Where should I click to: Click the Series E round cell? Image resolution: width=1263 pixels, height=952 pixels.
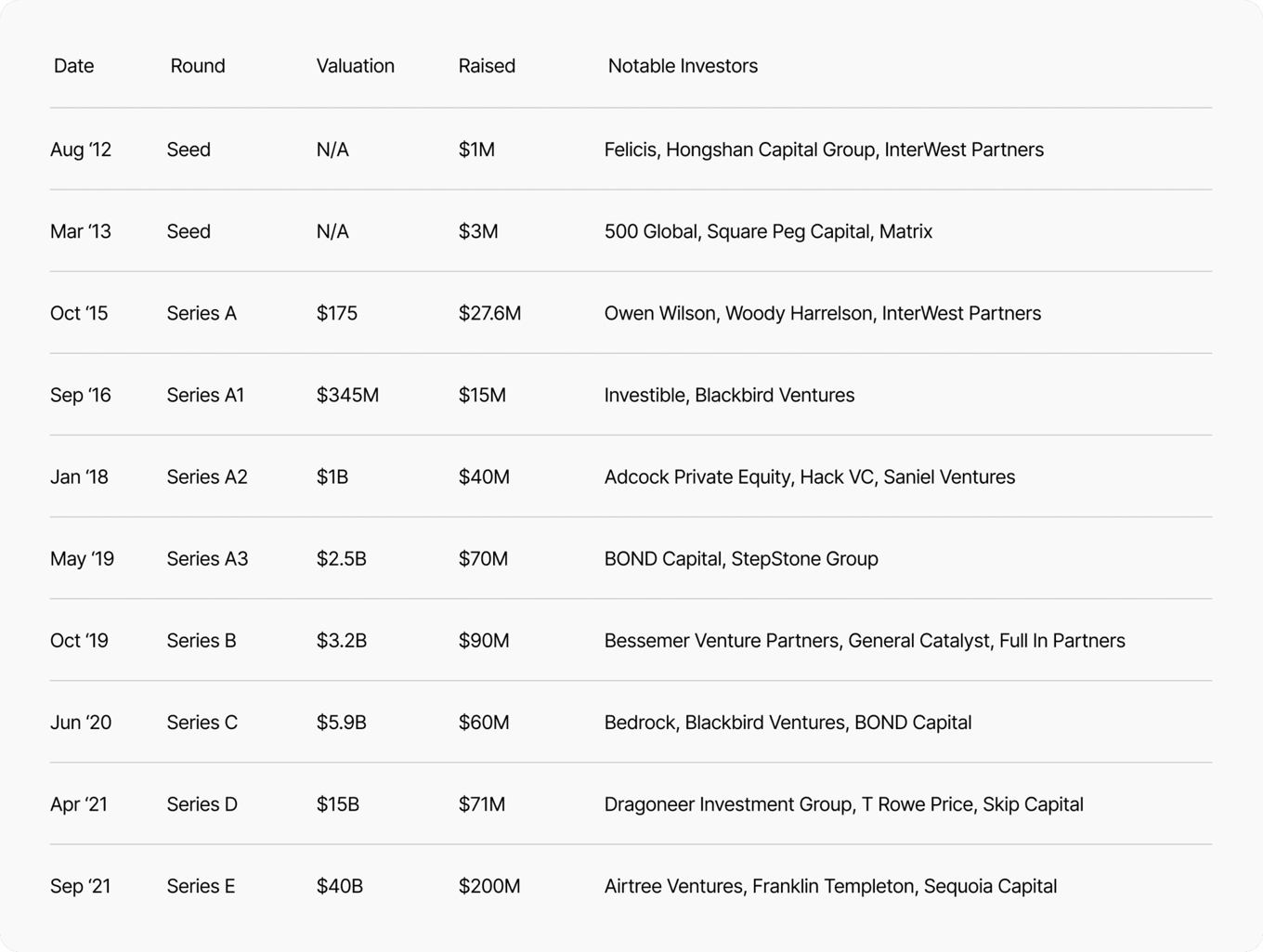(201, 885)
